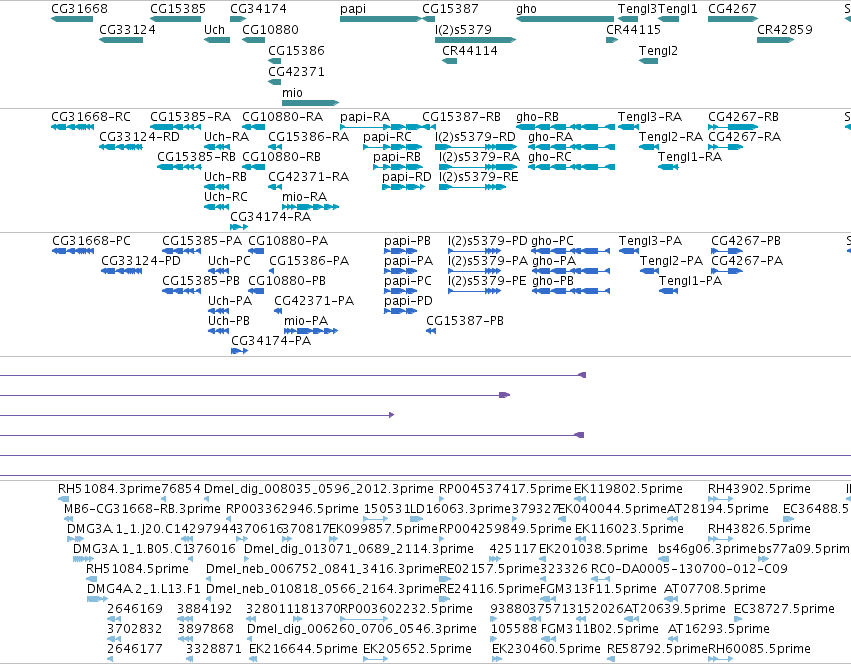Select the CG15386 gene label
Image resolution: width=851 pixels, height=664 pixels.
296,50
